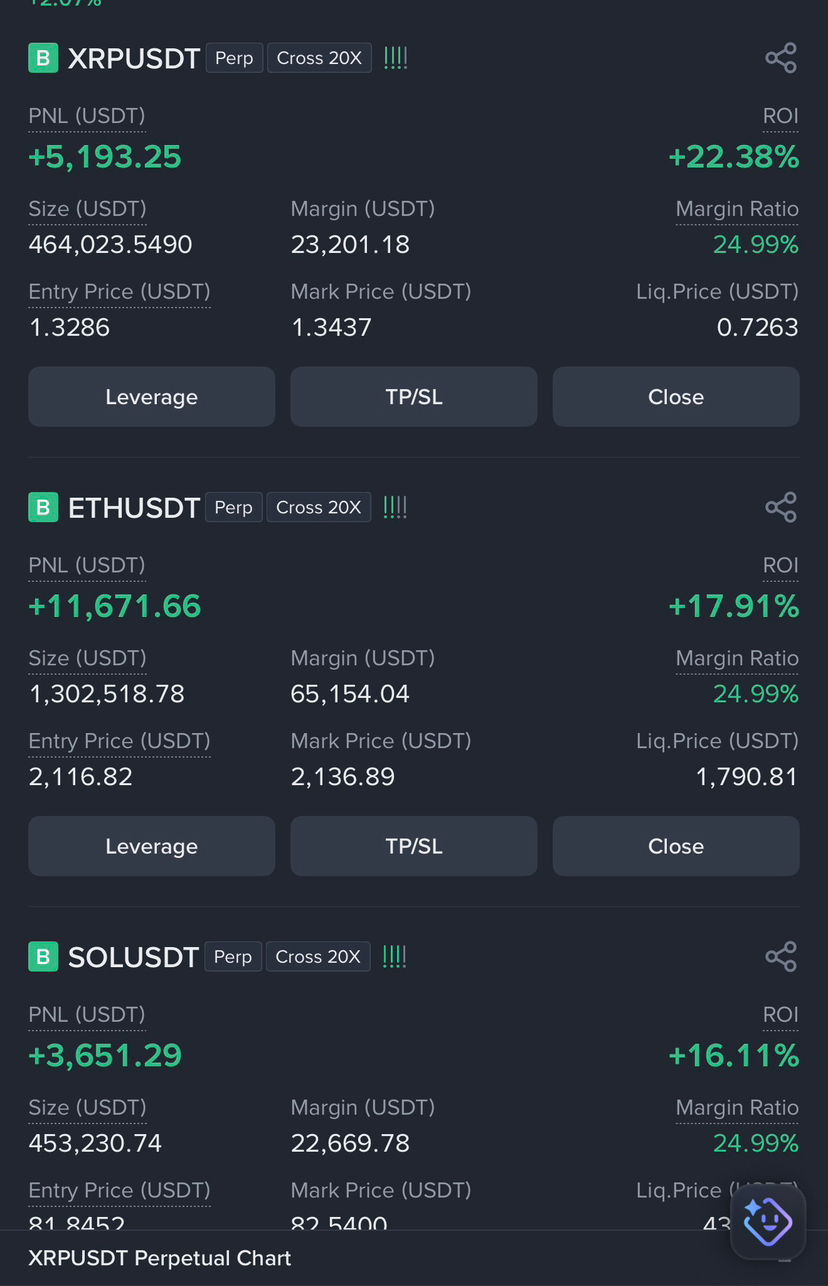Image resolution: width=828 pixels, height=1286 pixels.
Task: Open the floating AI assistant icon
Action: pos(767,1220)
